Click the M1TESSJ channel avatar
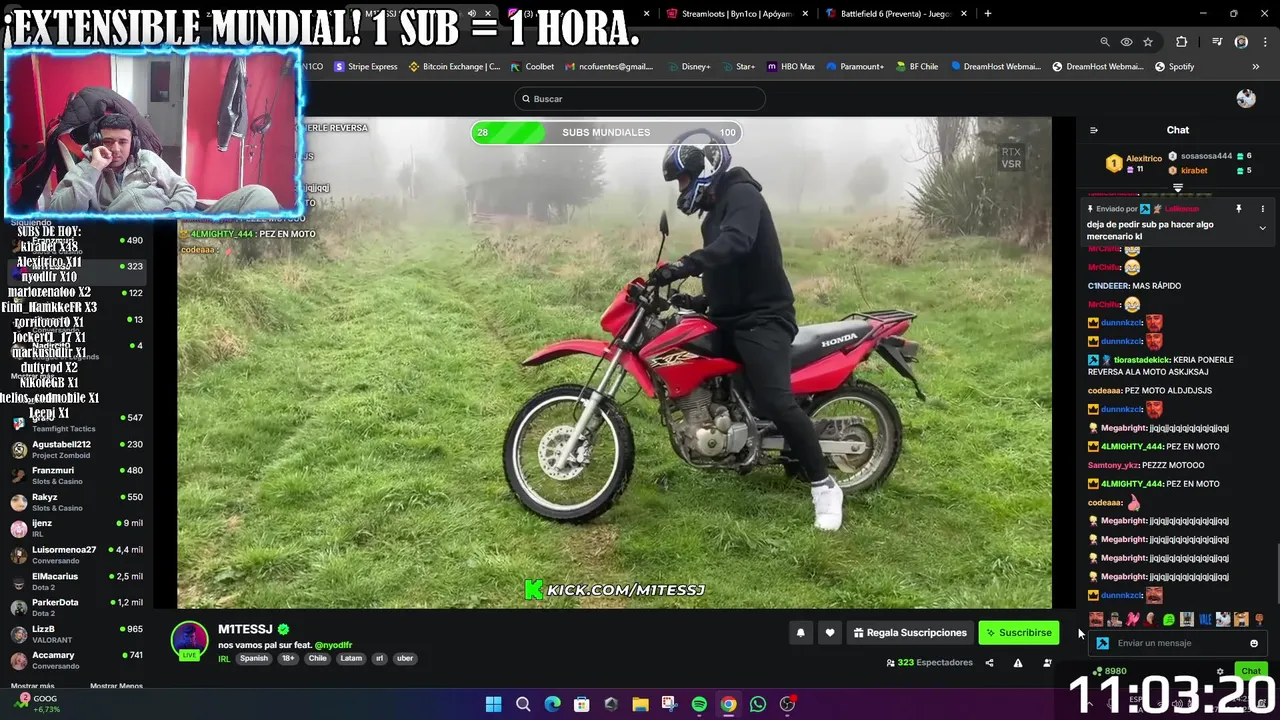 189,640
